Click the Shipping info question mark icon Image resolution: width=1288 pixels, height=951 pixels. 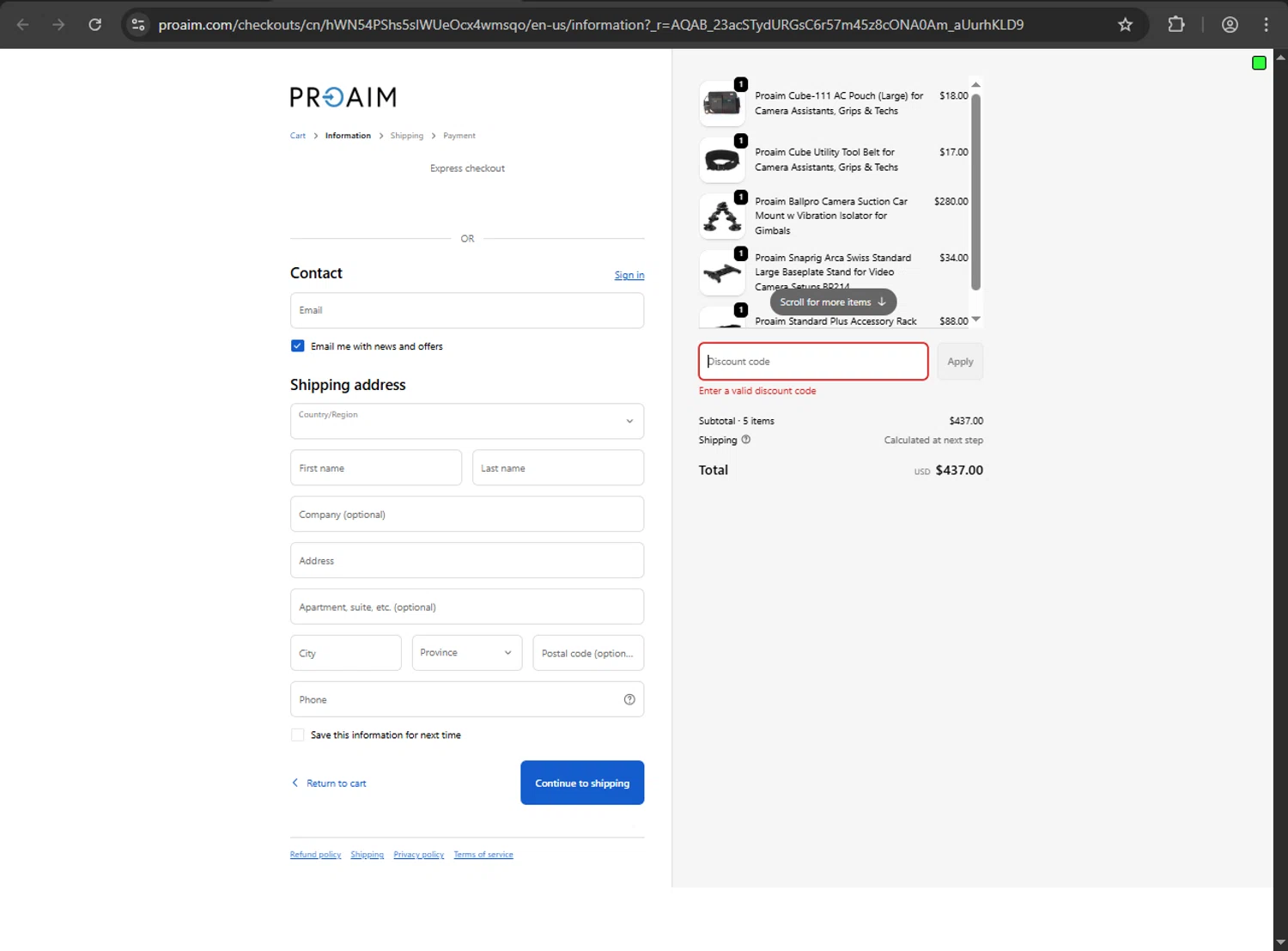click(745, 440)
